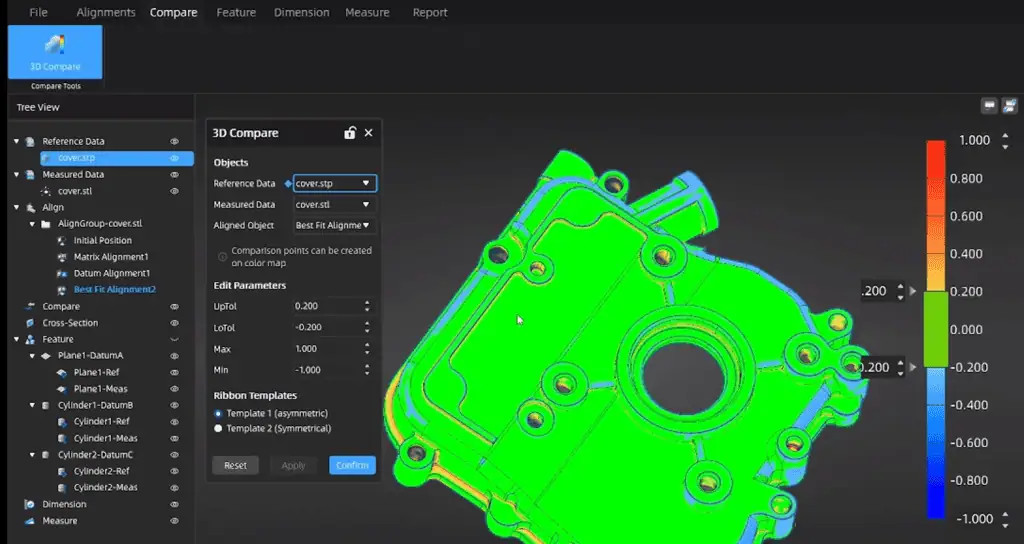Click the lock icon in 3D Compare panel

pyautogui.click(x=349, y=133)
